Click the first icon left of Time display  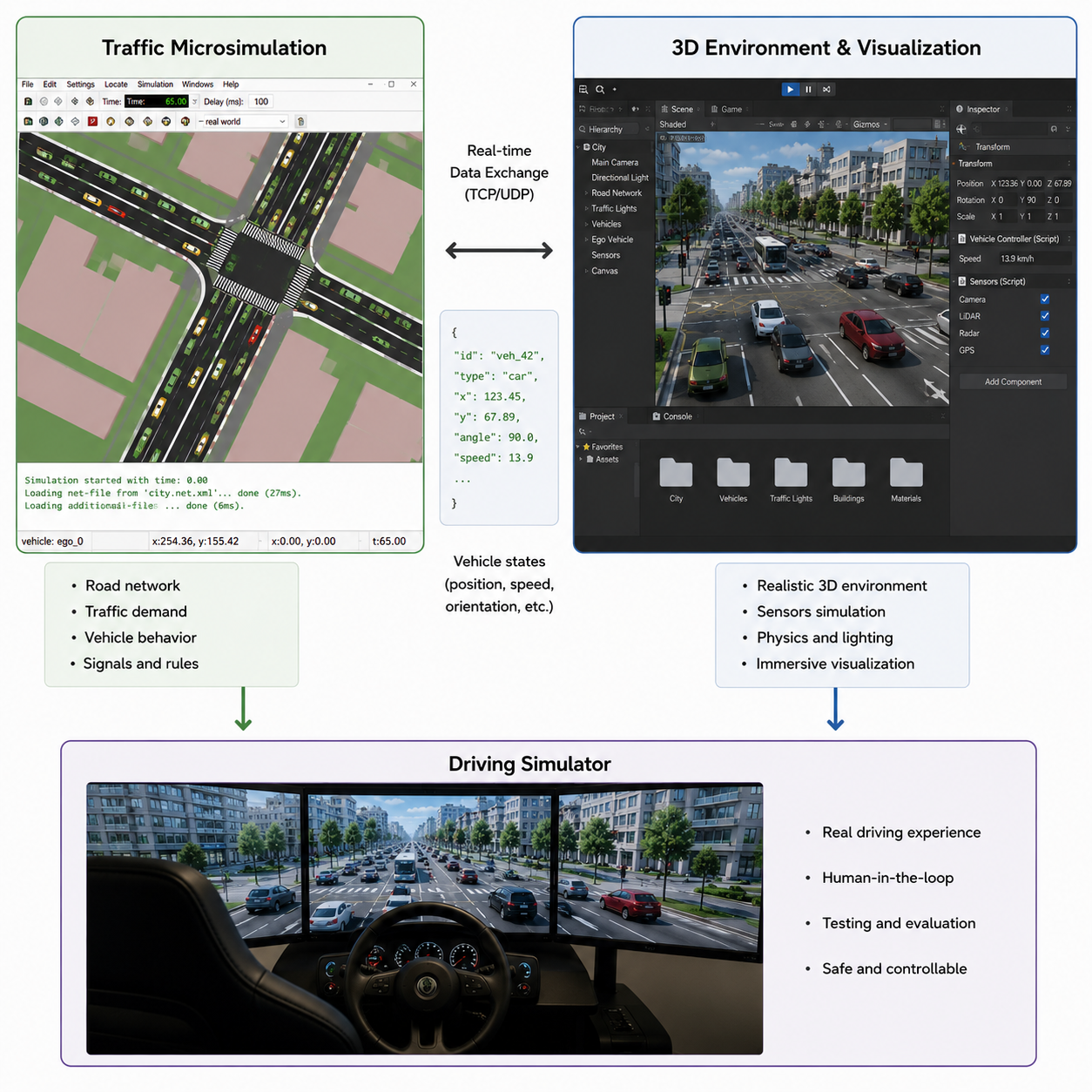coord(90,102)
